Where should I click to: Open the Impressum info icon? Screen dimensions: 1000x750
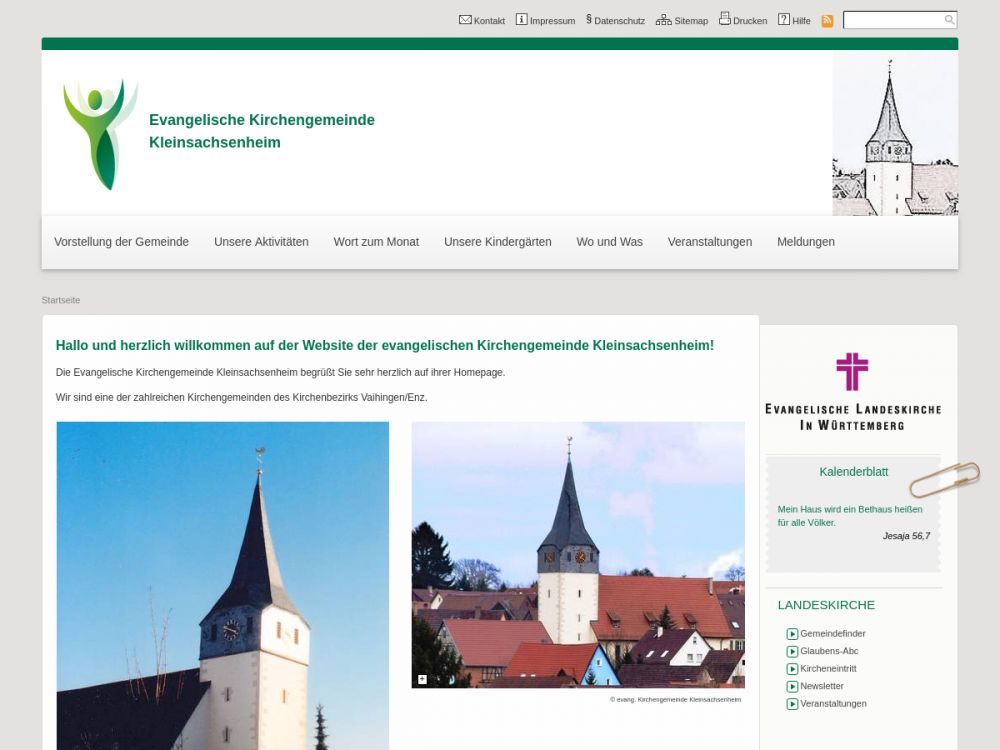tap(521, 20)
